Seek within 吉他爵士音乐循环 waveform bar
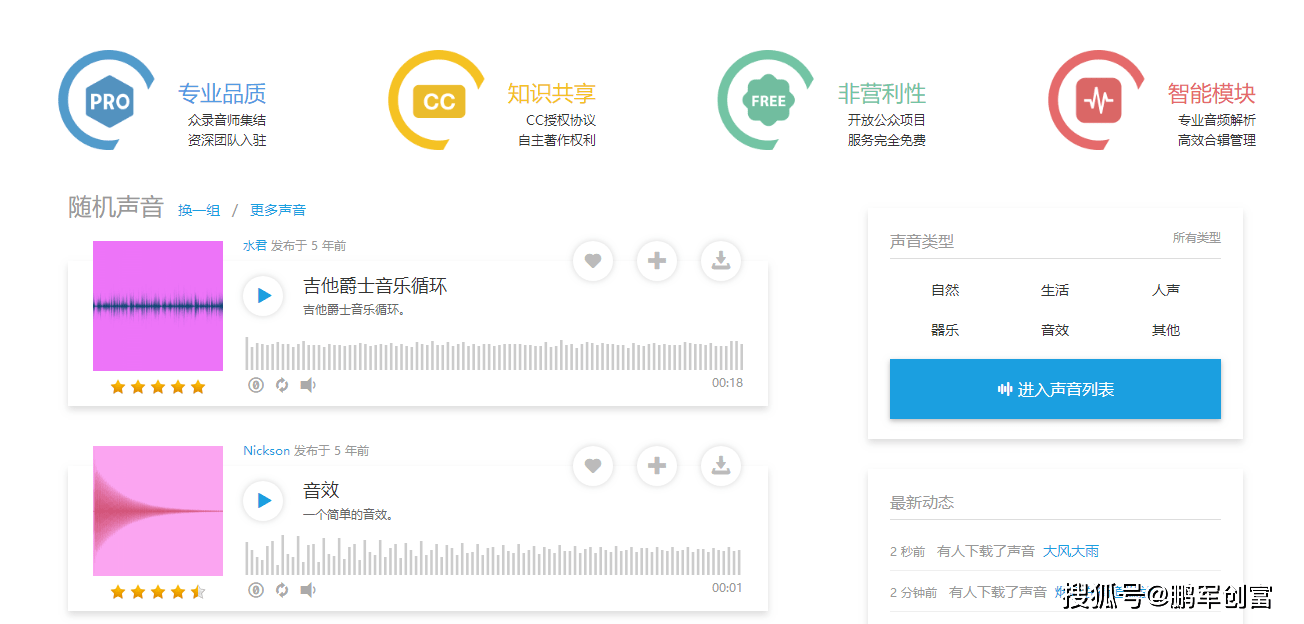 494,355
